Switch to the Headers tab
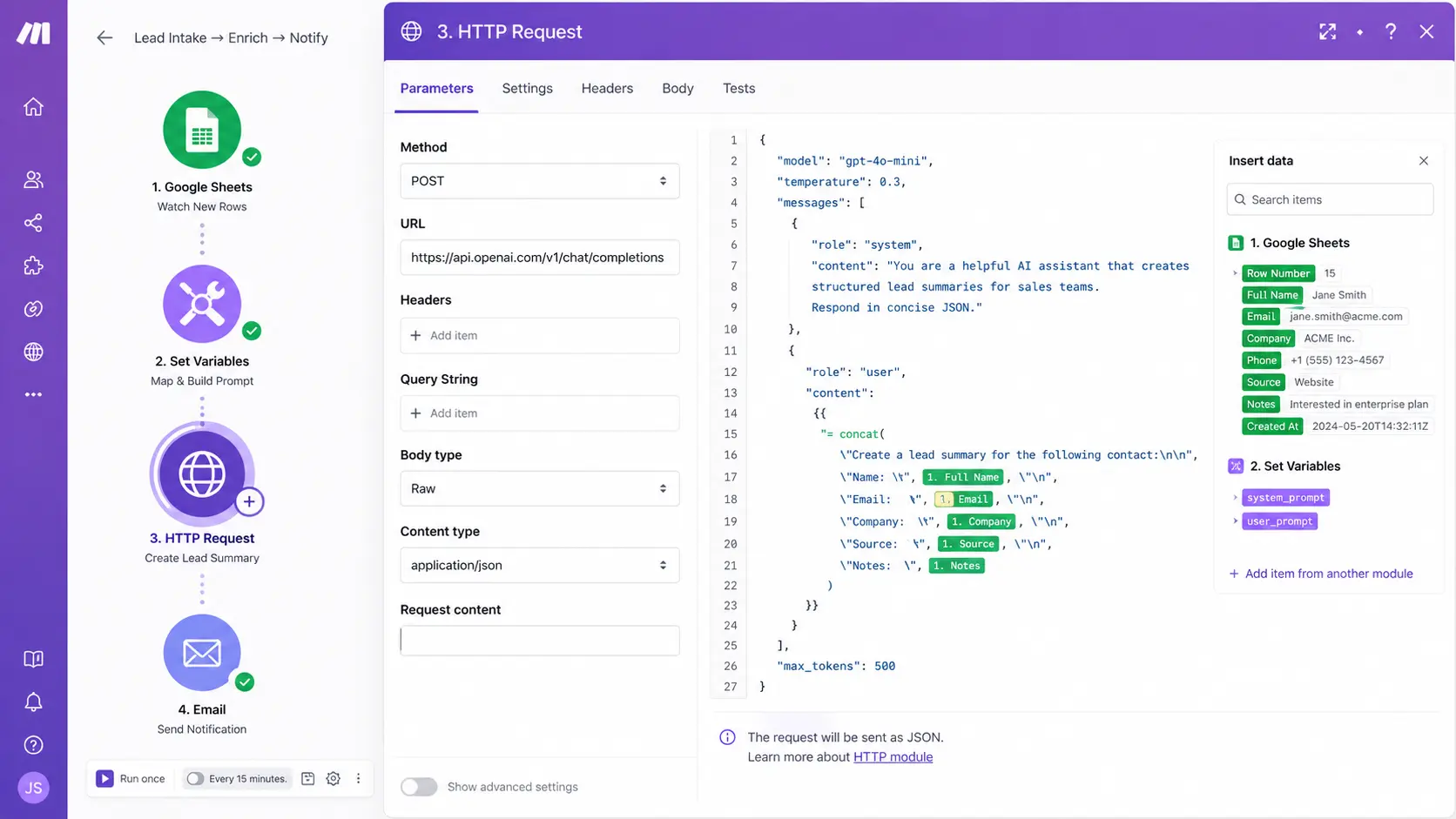The image size is (1456, 819). tap(607, 88)
